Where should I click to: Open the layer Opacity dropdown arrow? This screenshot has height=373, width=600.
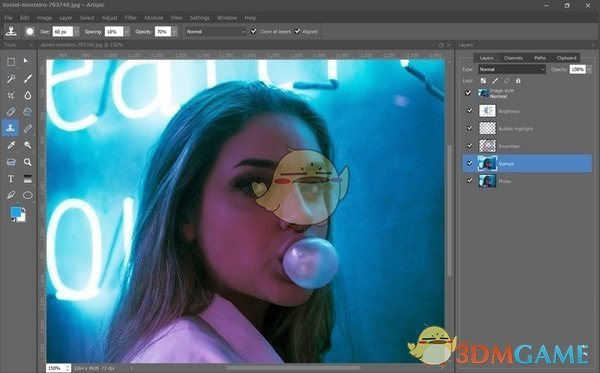[x=589, y=69]
